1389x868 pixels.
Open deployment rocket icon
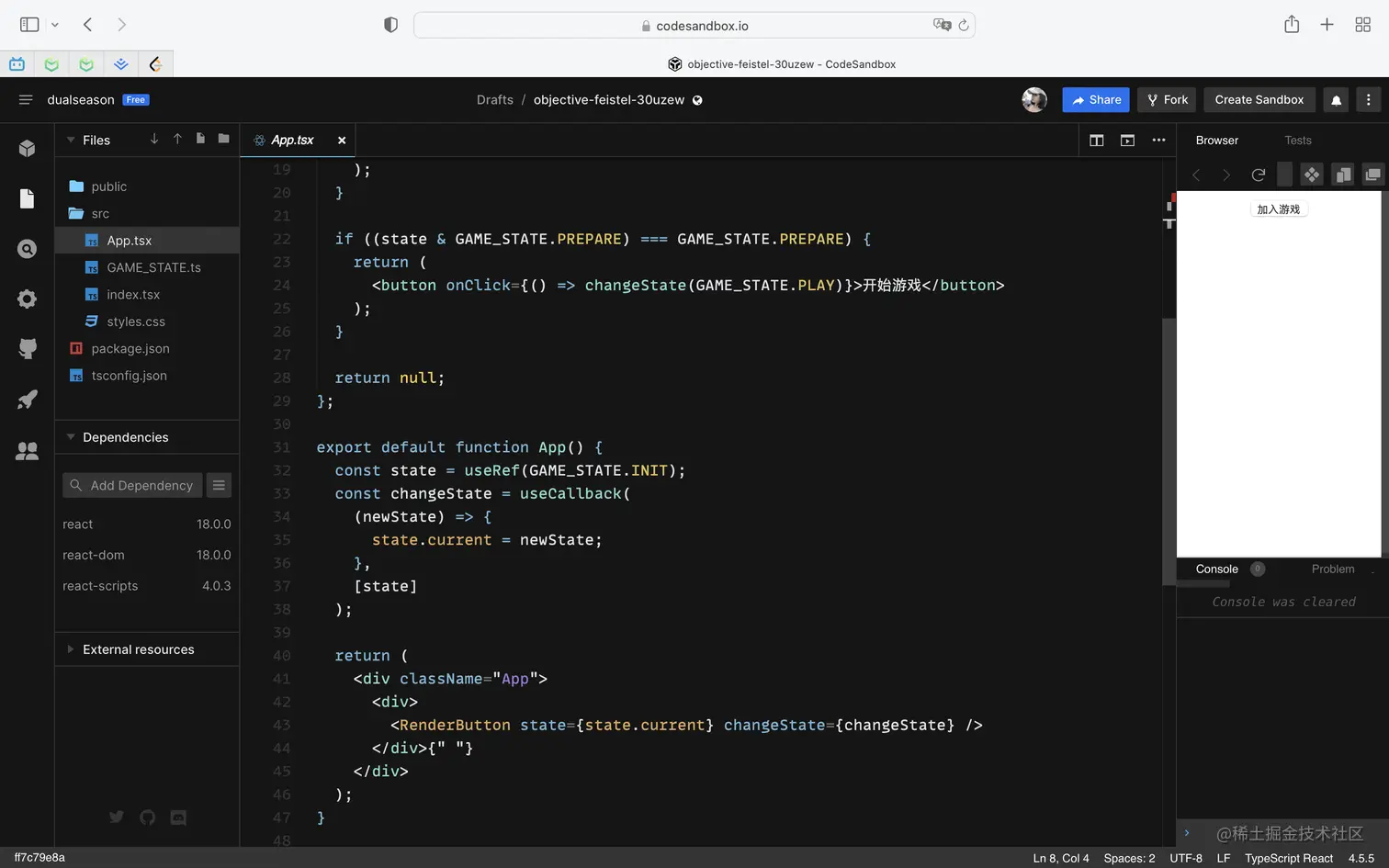click(x=28, y=400)
